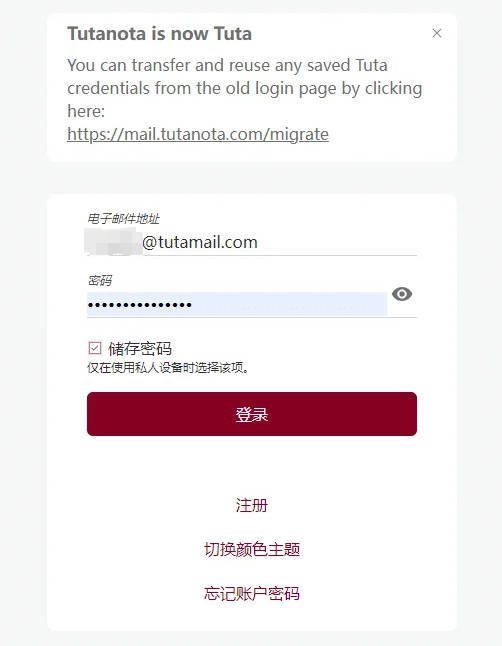Open the 忘记账户密码 recovery link

click(x=252, y=593)
